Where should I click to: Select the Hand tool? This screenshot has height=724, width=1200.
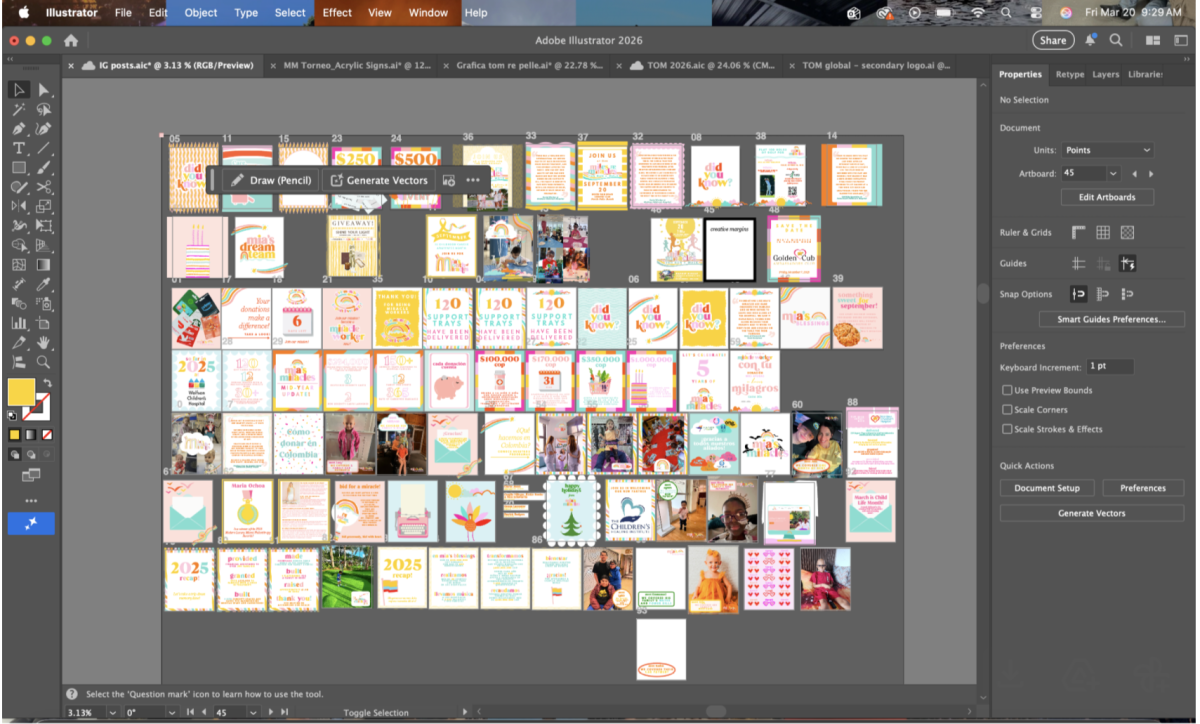pos(44,343)
